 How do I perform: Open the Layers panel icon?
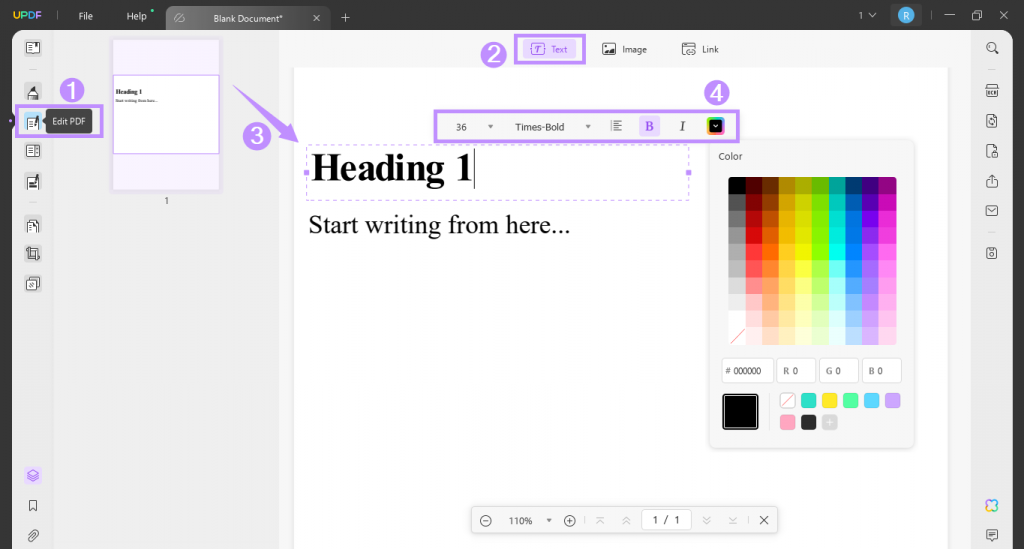coord(33,475)
